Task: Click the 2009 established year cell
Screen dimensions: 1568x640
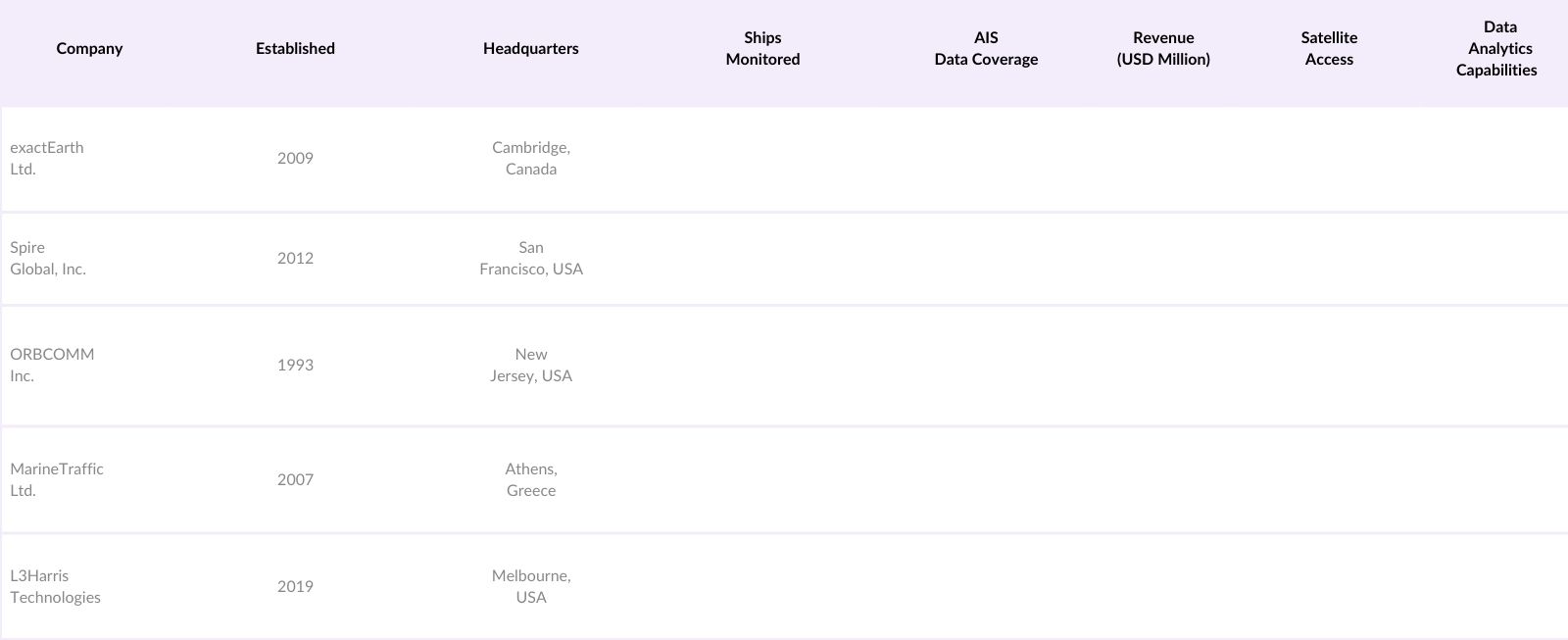Action: point(295,159)
